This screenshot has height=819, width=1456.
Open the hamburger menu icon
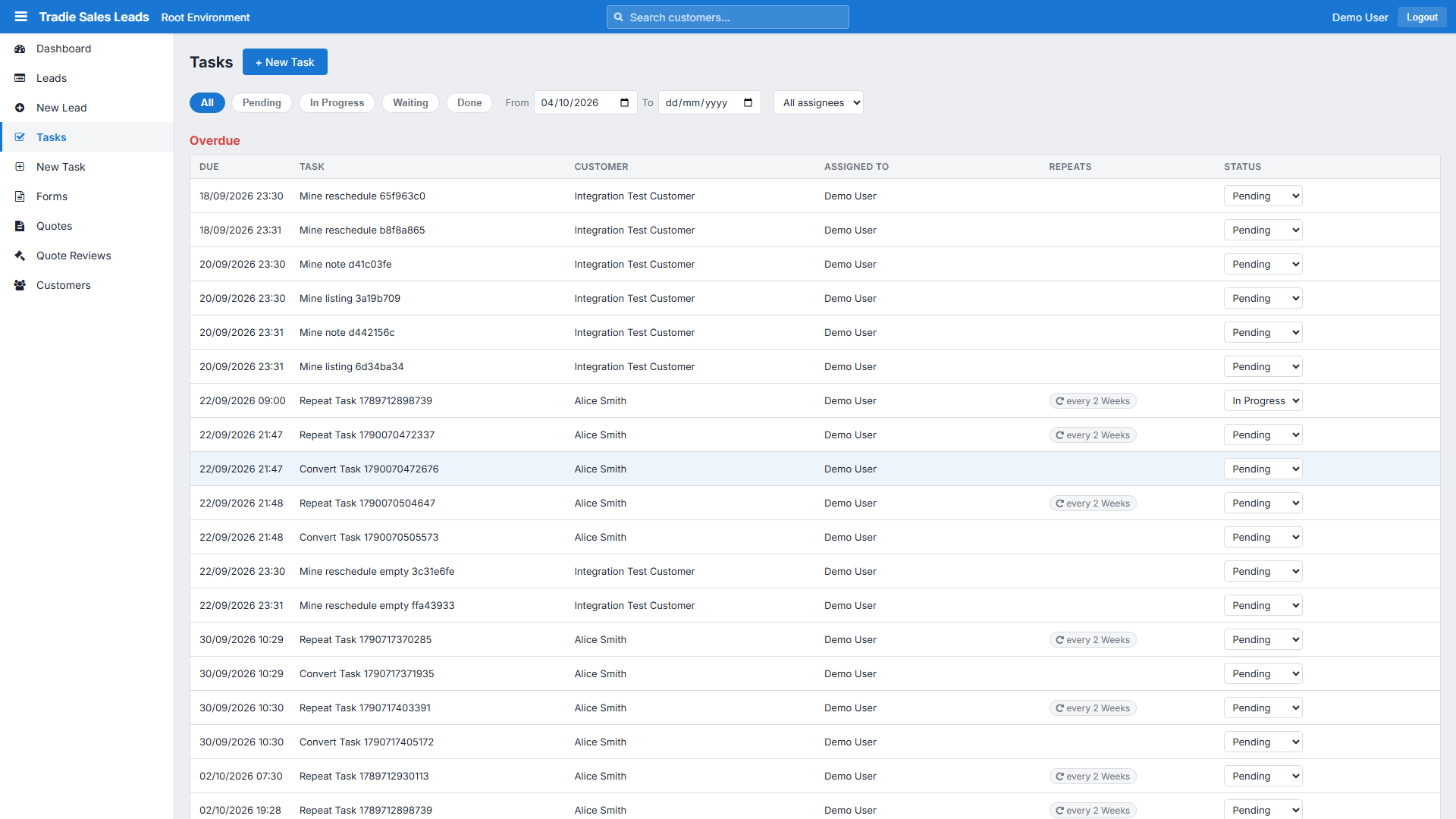(x=20, y=17)
